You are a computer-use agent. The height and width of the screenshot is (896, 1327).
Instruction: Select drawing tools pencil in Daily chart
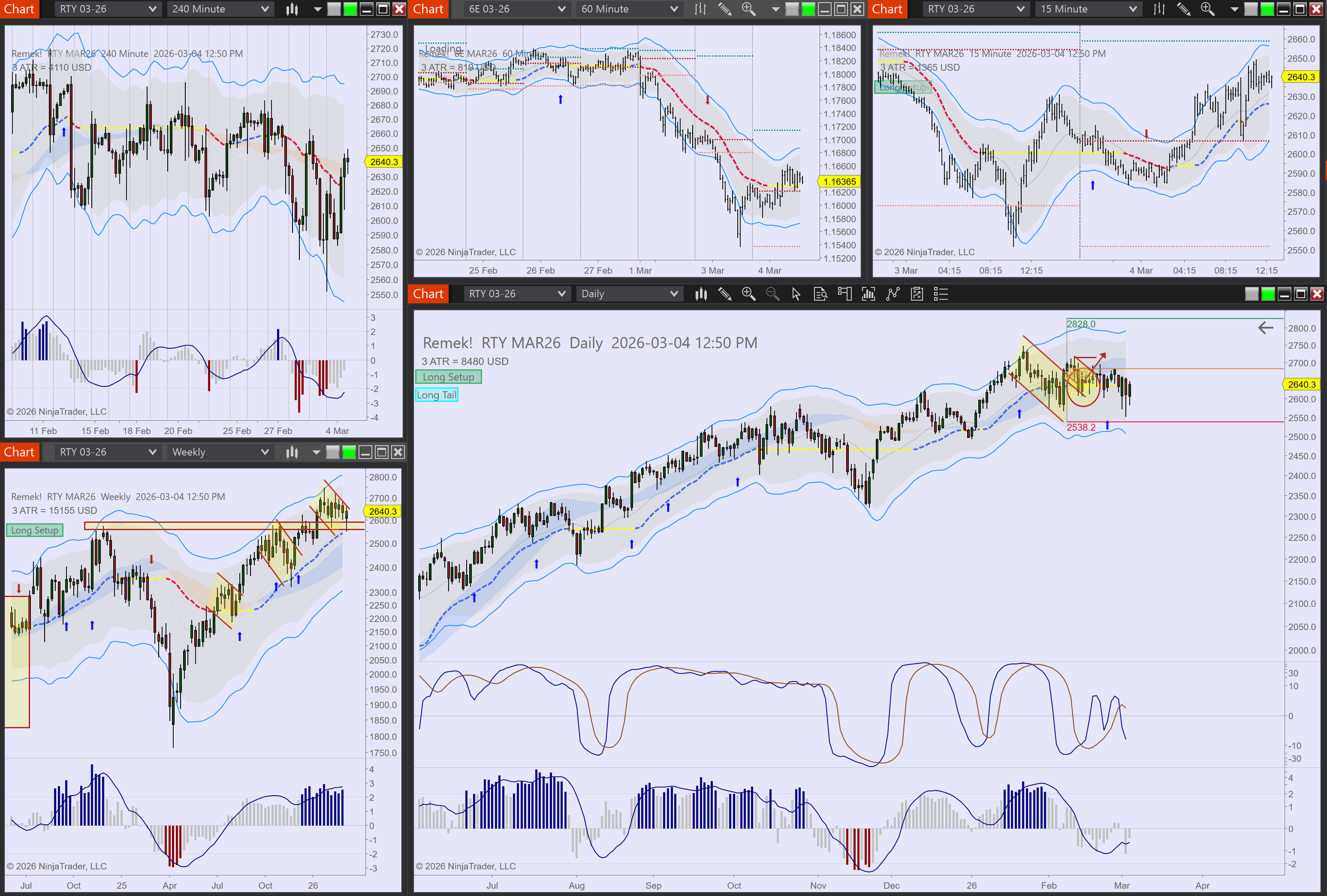pos(725,294)
